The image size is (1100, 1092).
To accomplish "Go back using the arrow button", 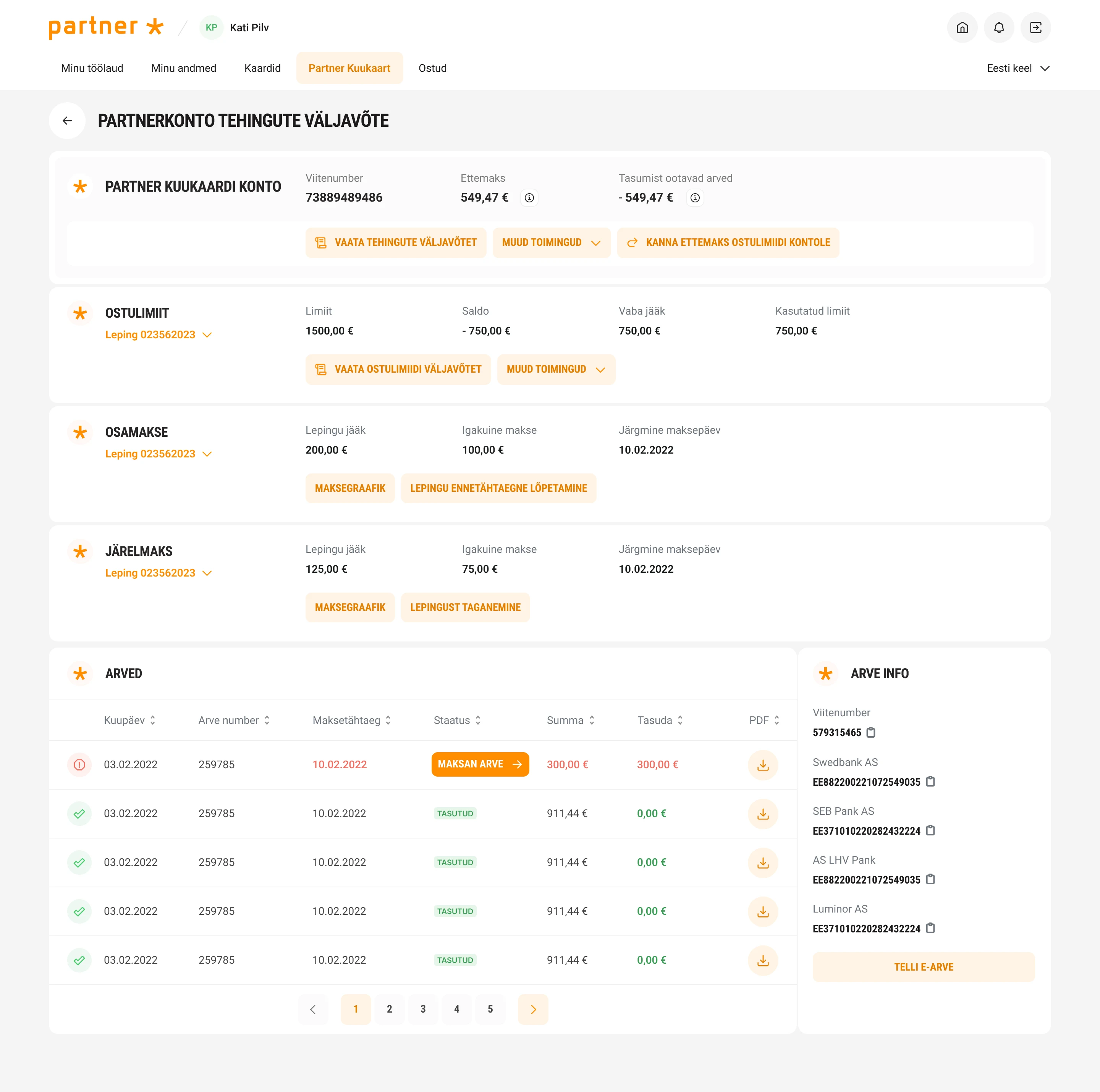I will (x=67, y=121).
